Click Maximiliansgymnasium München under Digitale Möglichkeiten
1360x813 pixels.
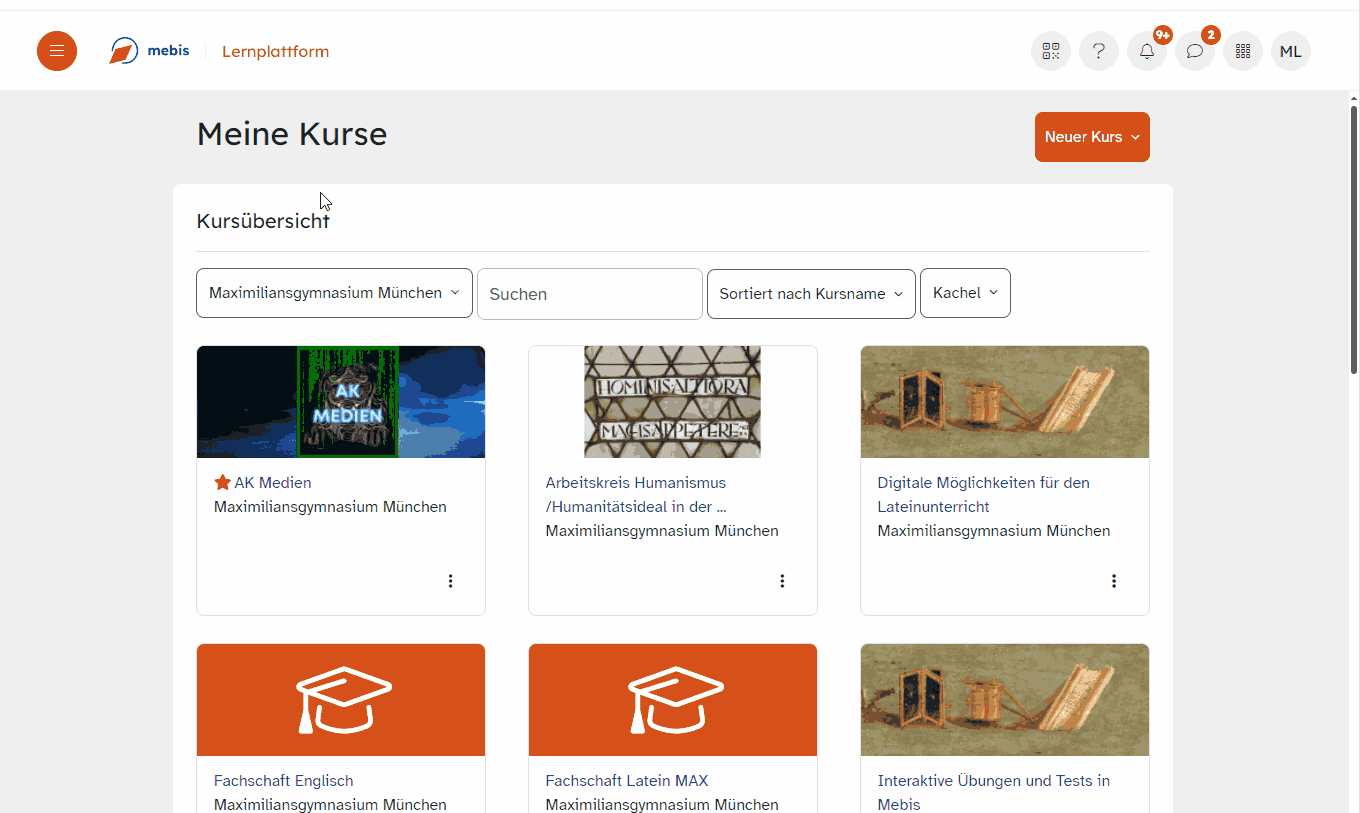click(x=994, y=530)
